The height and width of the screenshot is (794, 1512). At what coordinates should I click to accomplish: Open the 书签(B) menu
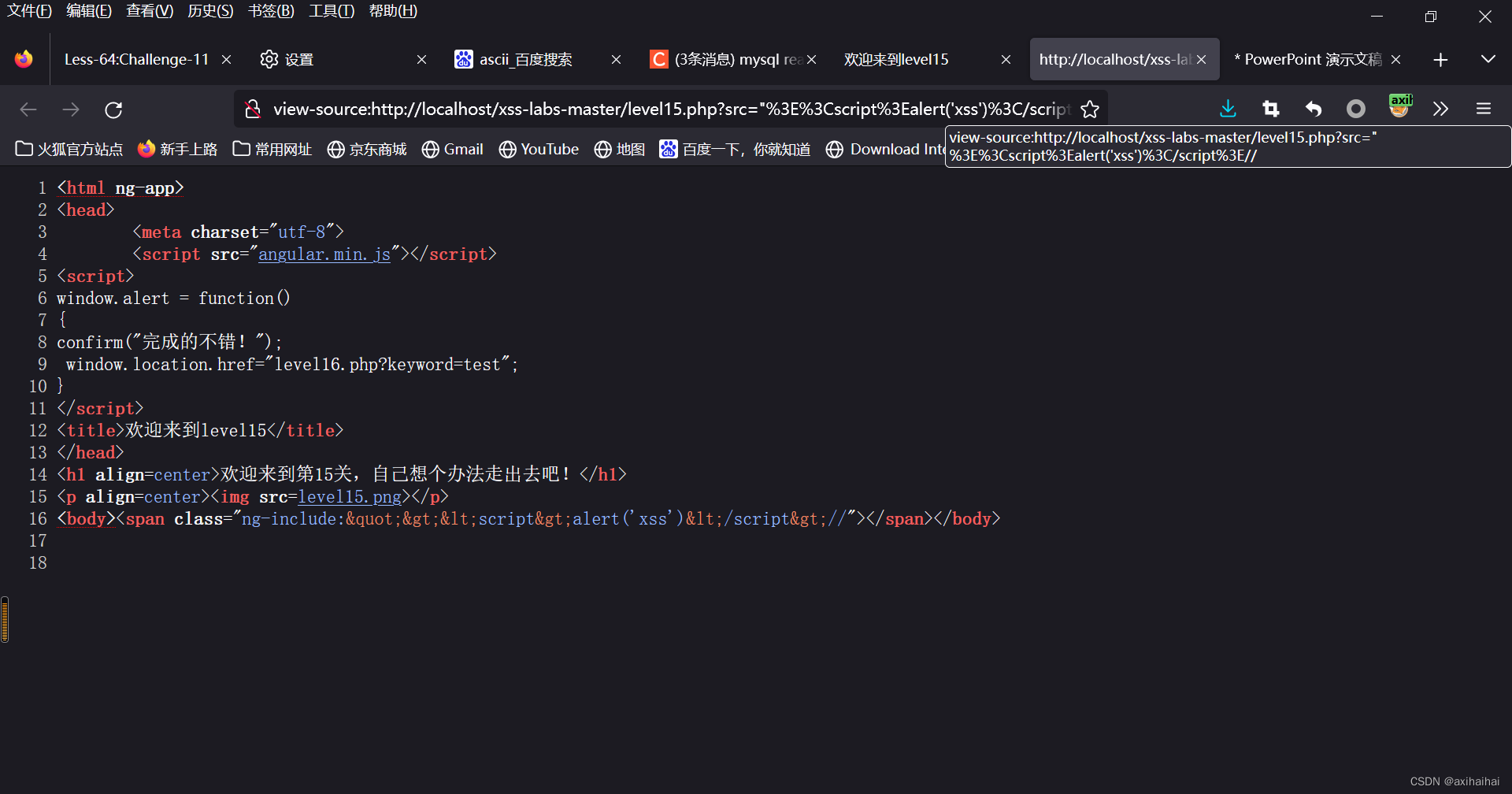click(x=270, y=11)
